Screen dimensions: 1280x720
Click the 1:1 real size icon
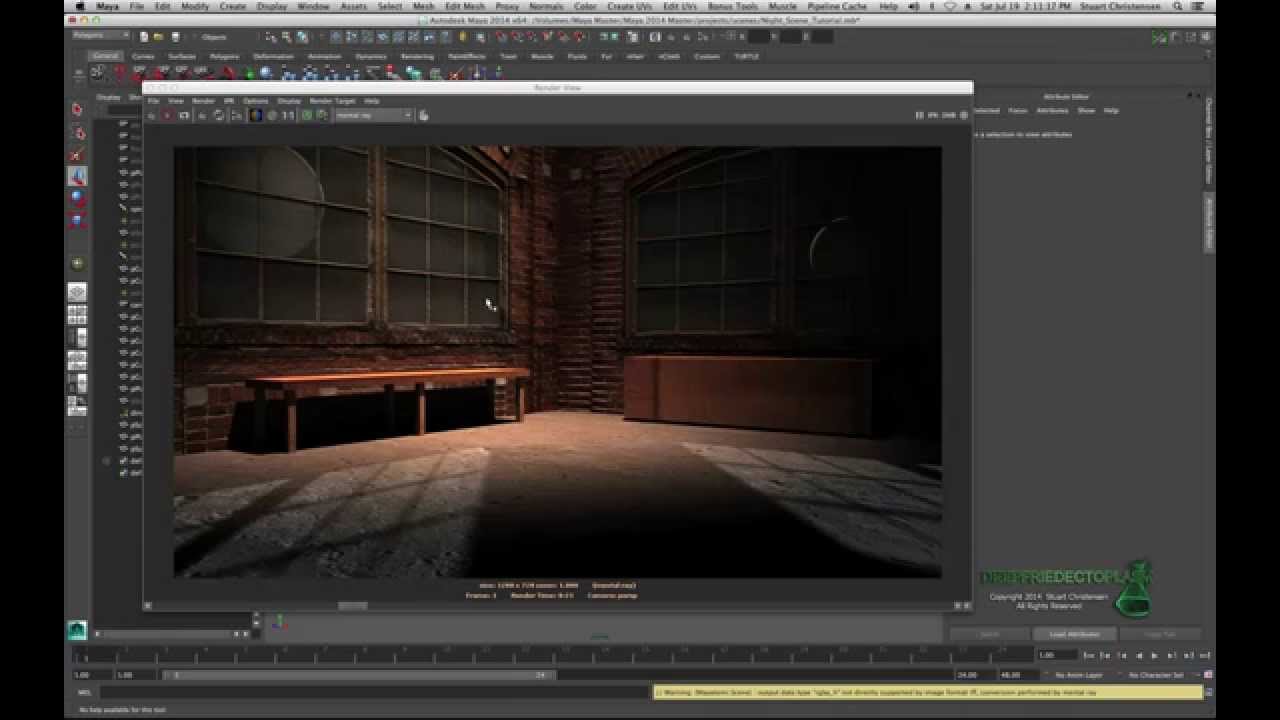click(288, 115)
